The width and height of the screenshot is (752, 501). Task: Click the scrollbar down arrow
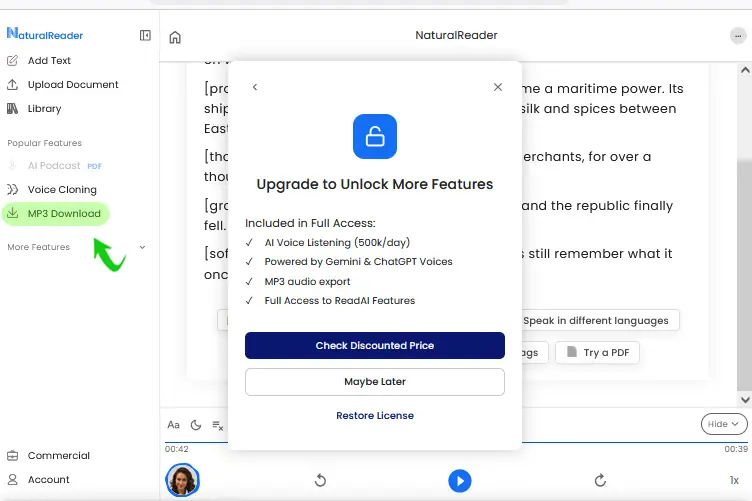(x=745, y=399)
